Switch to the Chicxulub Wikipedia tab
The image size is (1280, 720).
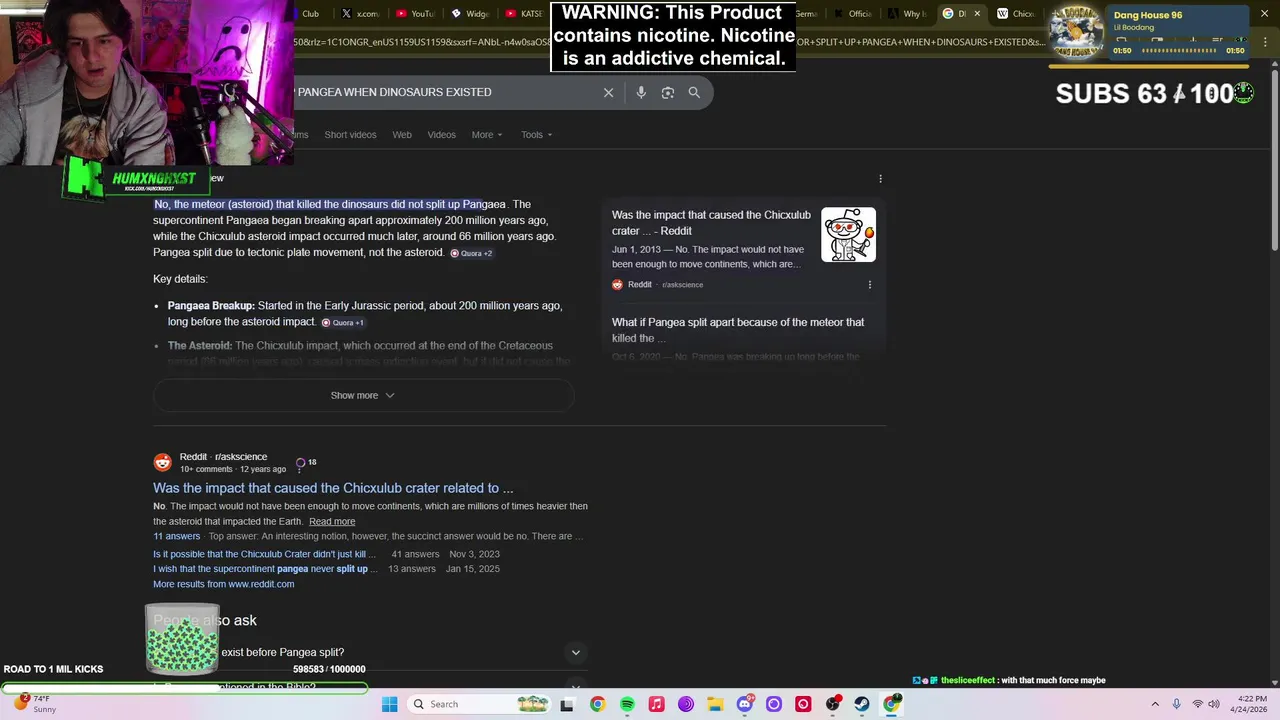[x=1017, y=14]
